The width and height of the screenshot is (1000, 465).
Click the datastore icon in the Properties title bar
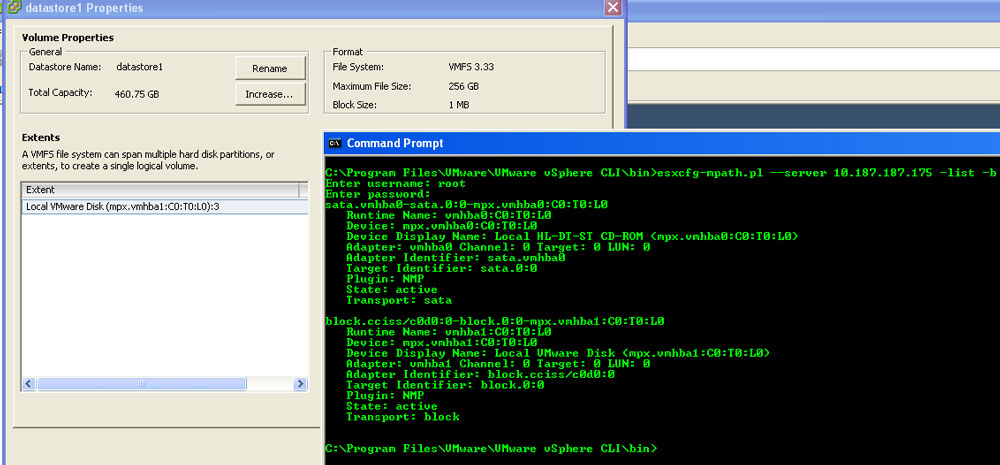pos(13,8)
